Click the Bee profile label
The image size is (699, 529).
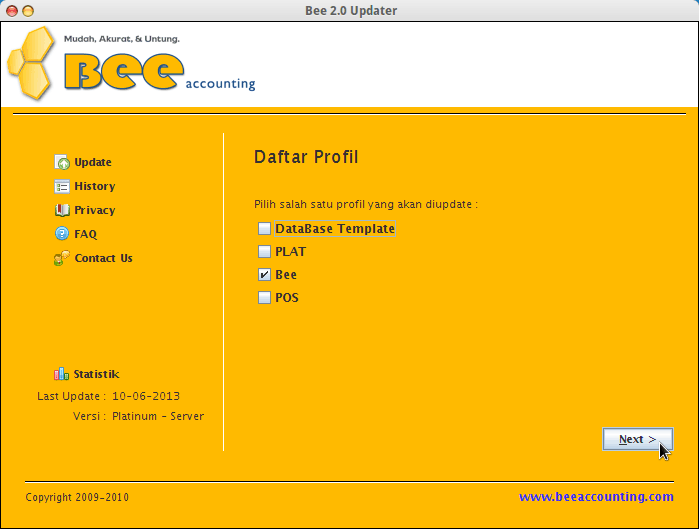(286, 275)
